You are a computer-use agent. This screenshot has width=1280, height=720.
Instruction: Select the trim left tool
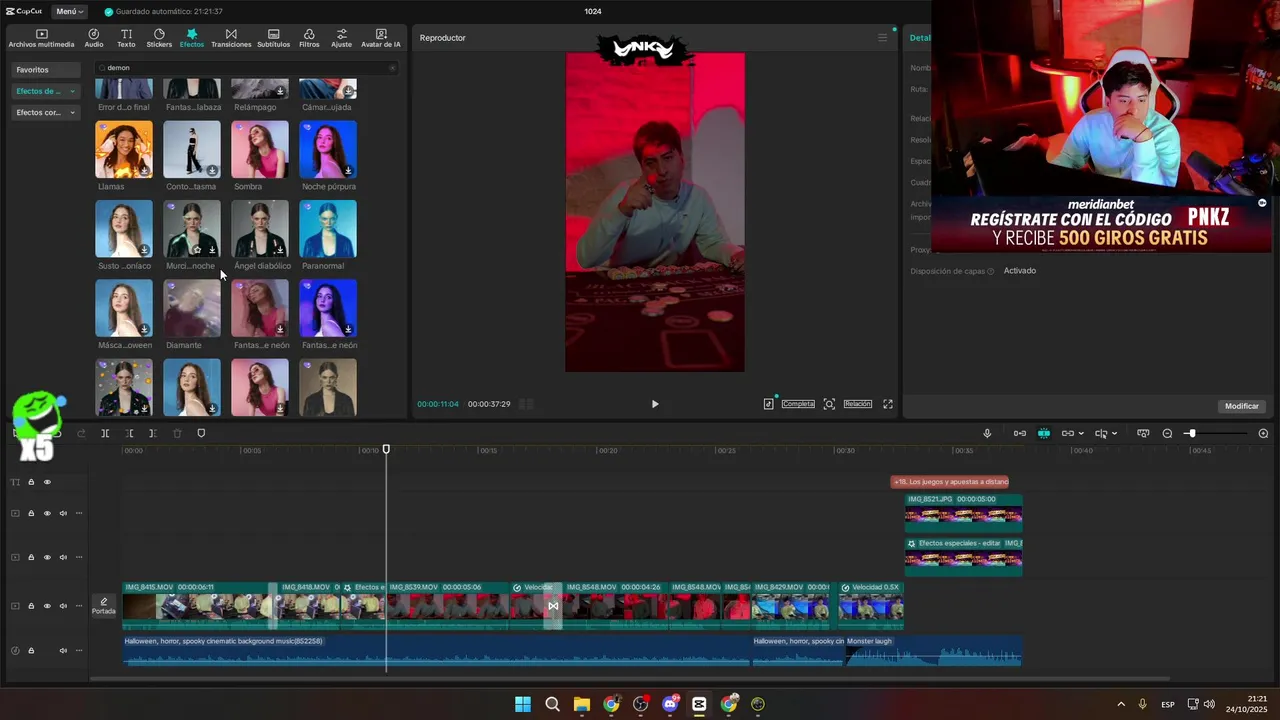pyautogui.click(x=129, y=433)
